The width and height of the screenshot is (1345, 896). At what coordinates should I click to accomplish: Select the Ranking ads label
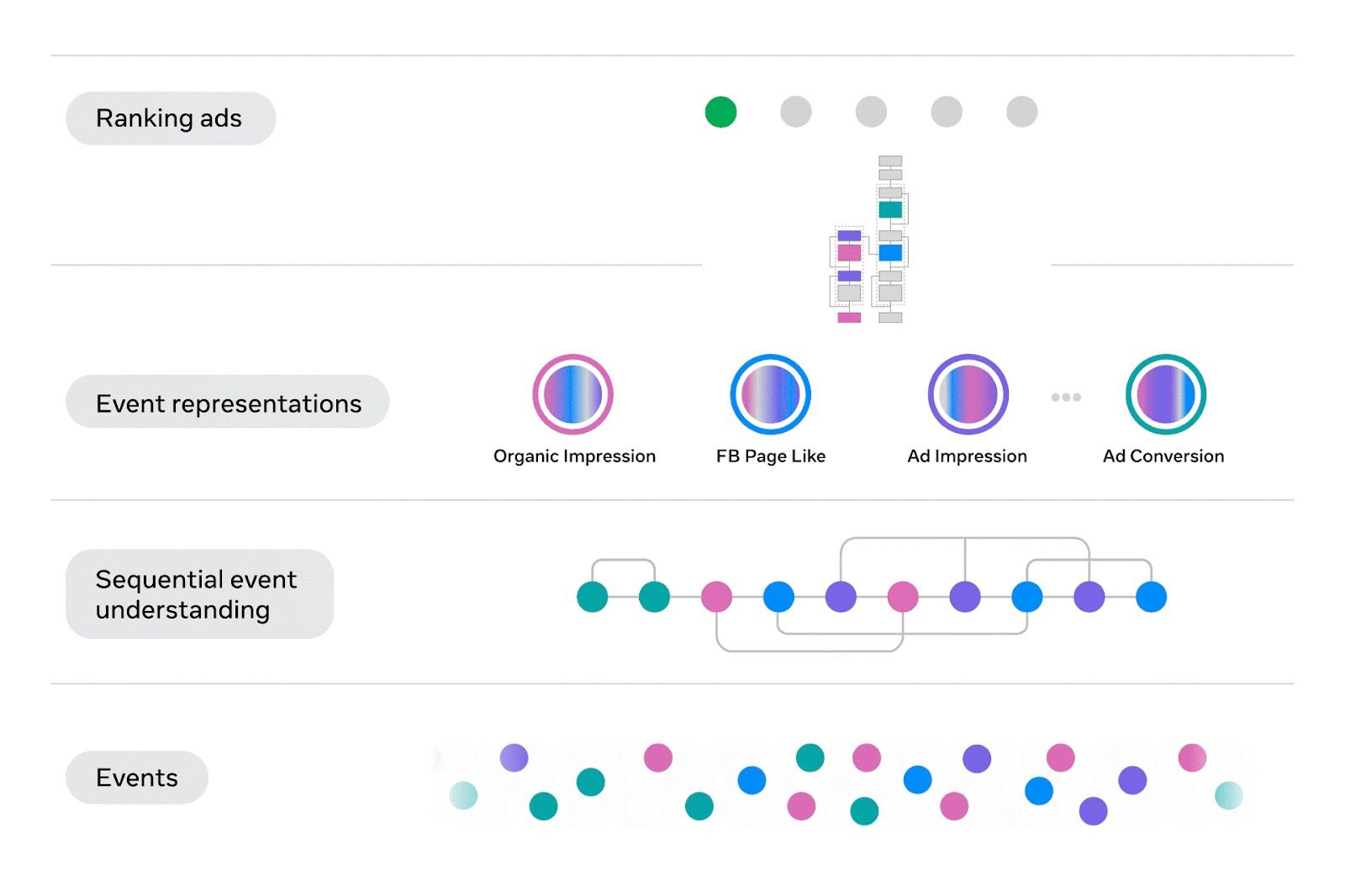pyautogui.click(x=170, y=119)
